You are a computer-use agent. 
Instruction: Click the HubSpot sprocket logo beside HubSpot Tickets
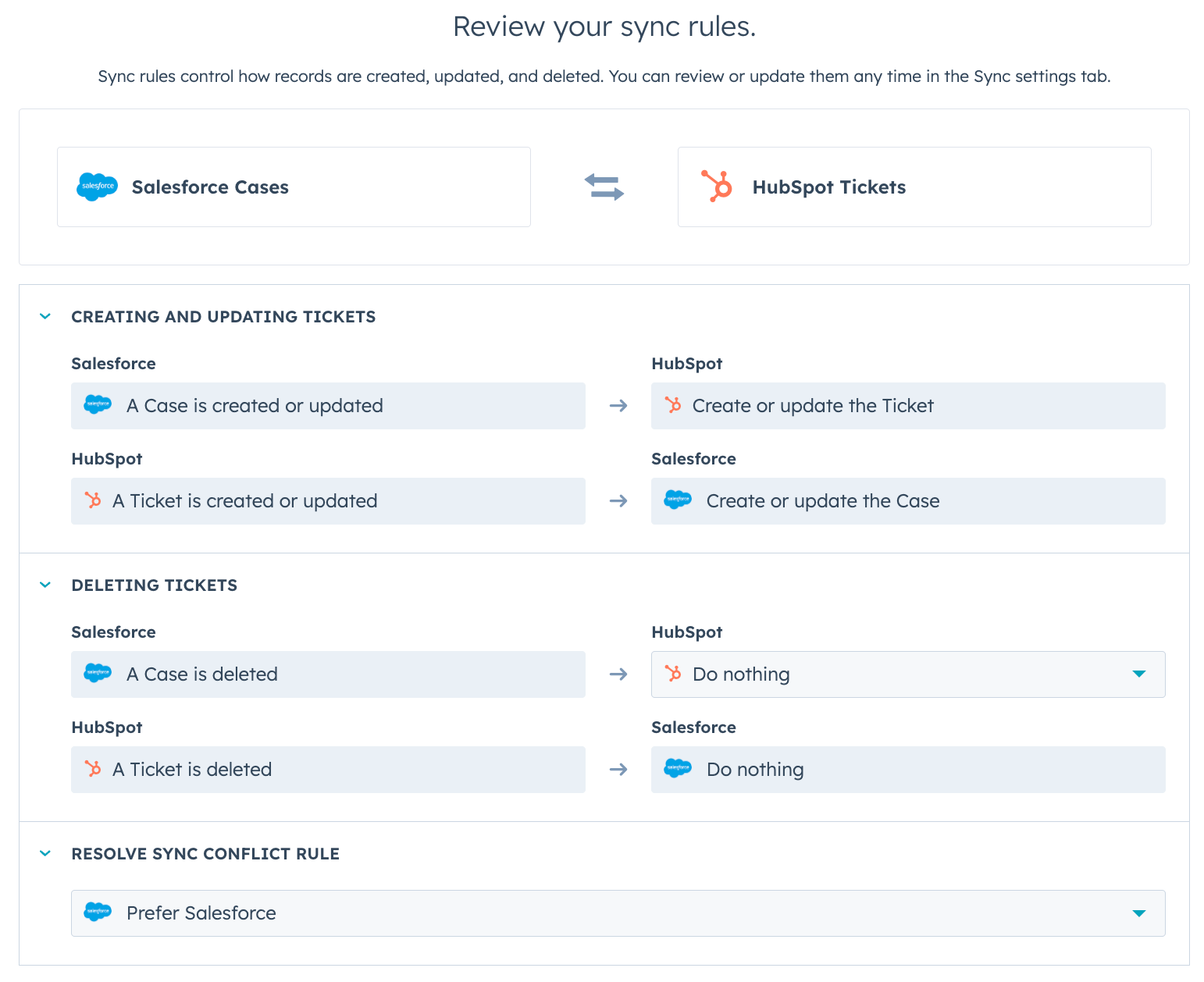pos(717,187)
